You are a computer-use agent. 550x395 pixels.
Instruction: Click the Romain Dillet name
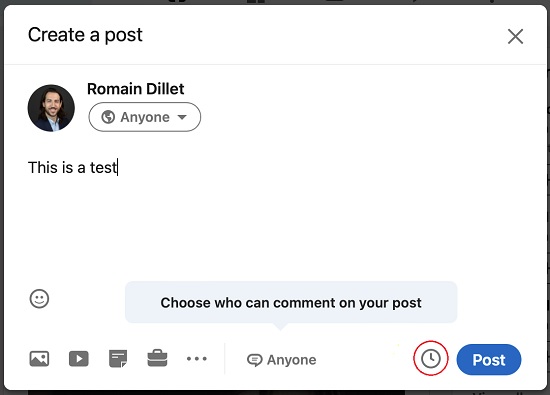(135, 89)
